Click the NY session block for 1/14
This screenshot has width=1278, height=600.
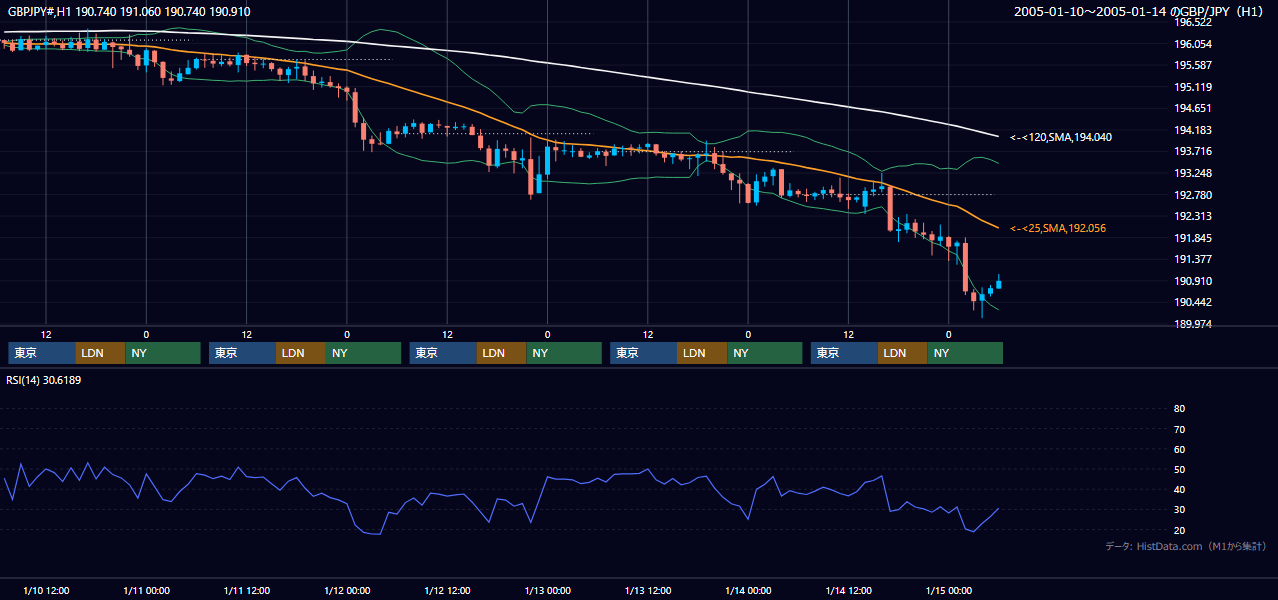pos(965,353)
